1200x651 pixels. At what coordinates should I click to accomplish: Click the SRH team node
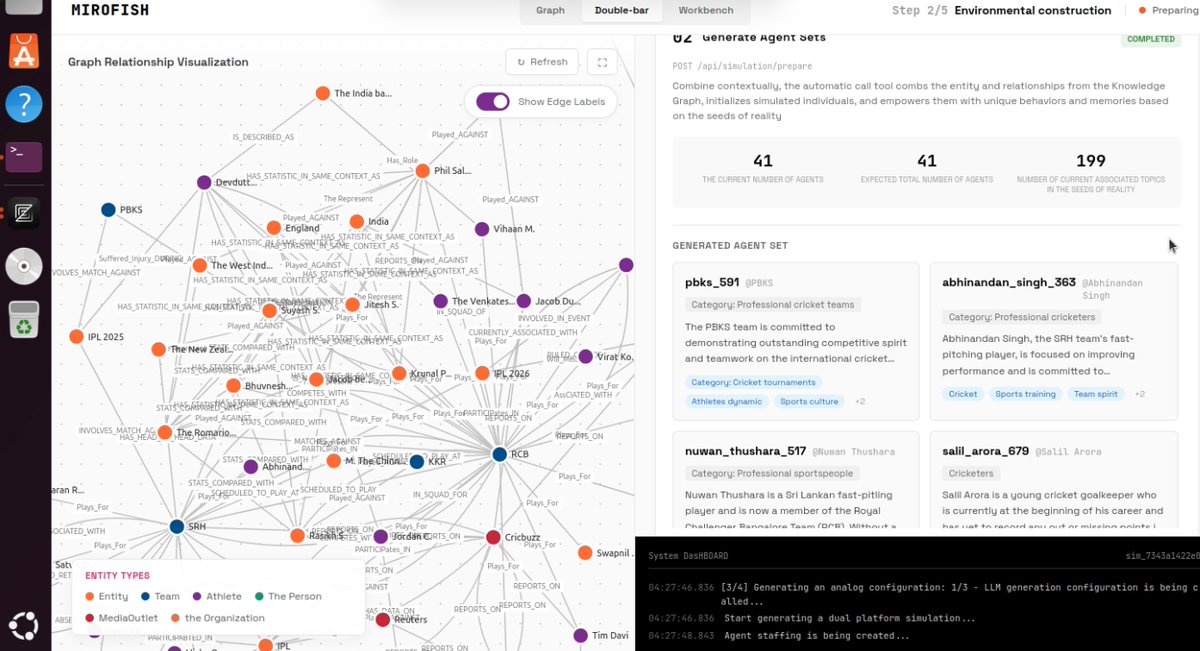(x=177, y=526)
